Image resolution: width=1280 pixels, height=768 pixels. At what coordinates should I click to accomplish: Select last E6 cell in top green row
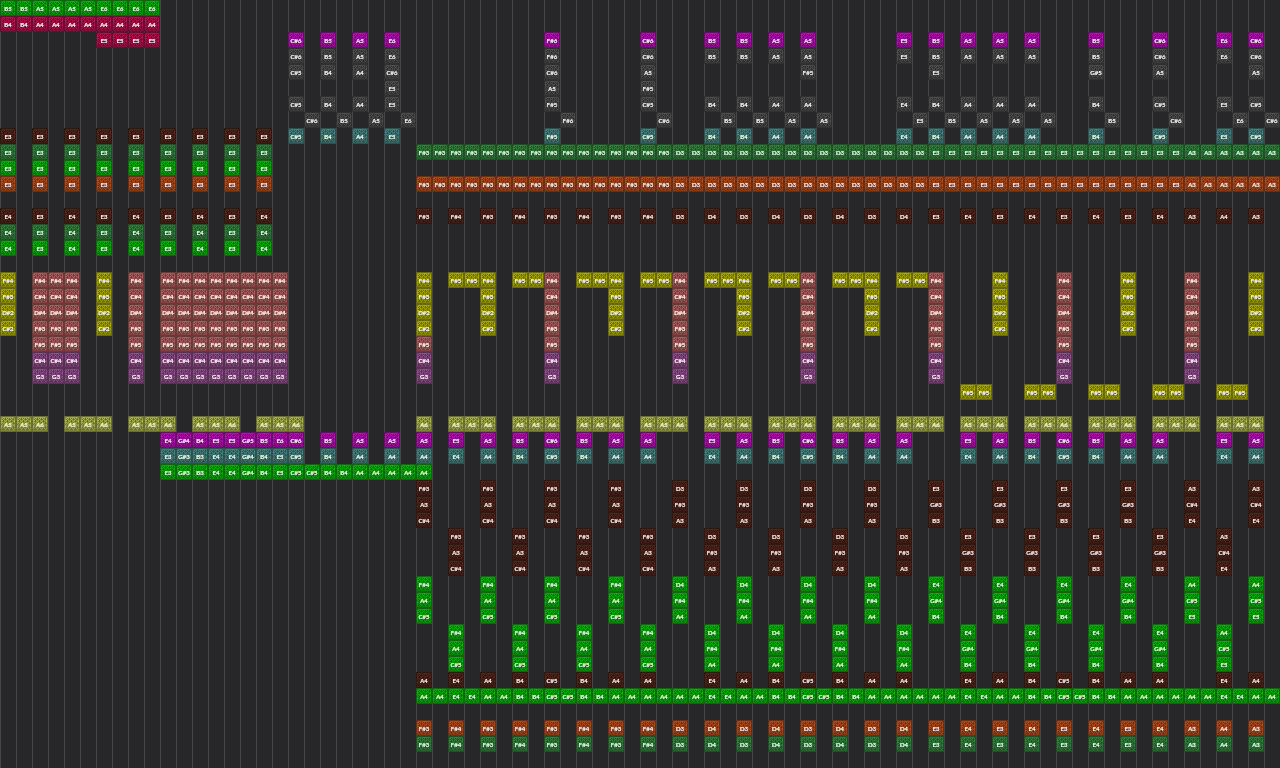coord(152,8)
